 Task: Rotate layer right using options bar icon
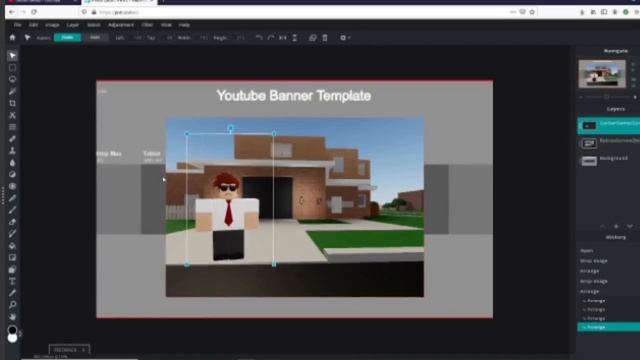[271, 38]
